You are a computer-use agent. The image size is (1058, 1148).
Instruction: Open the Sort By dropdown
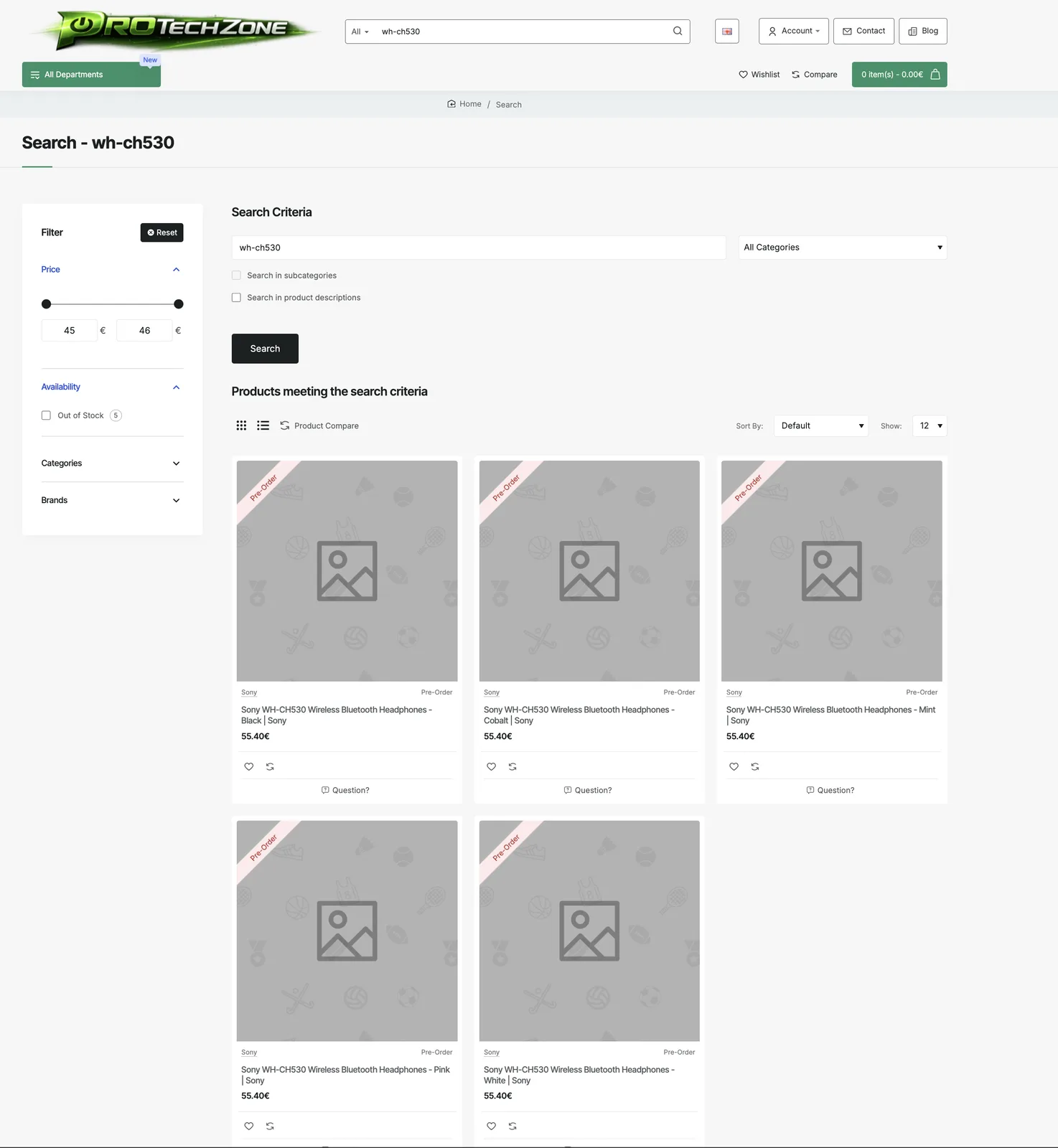point(821,426)
